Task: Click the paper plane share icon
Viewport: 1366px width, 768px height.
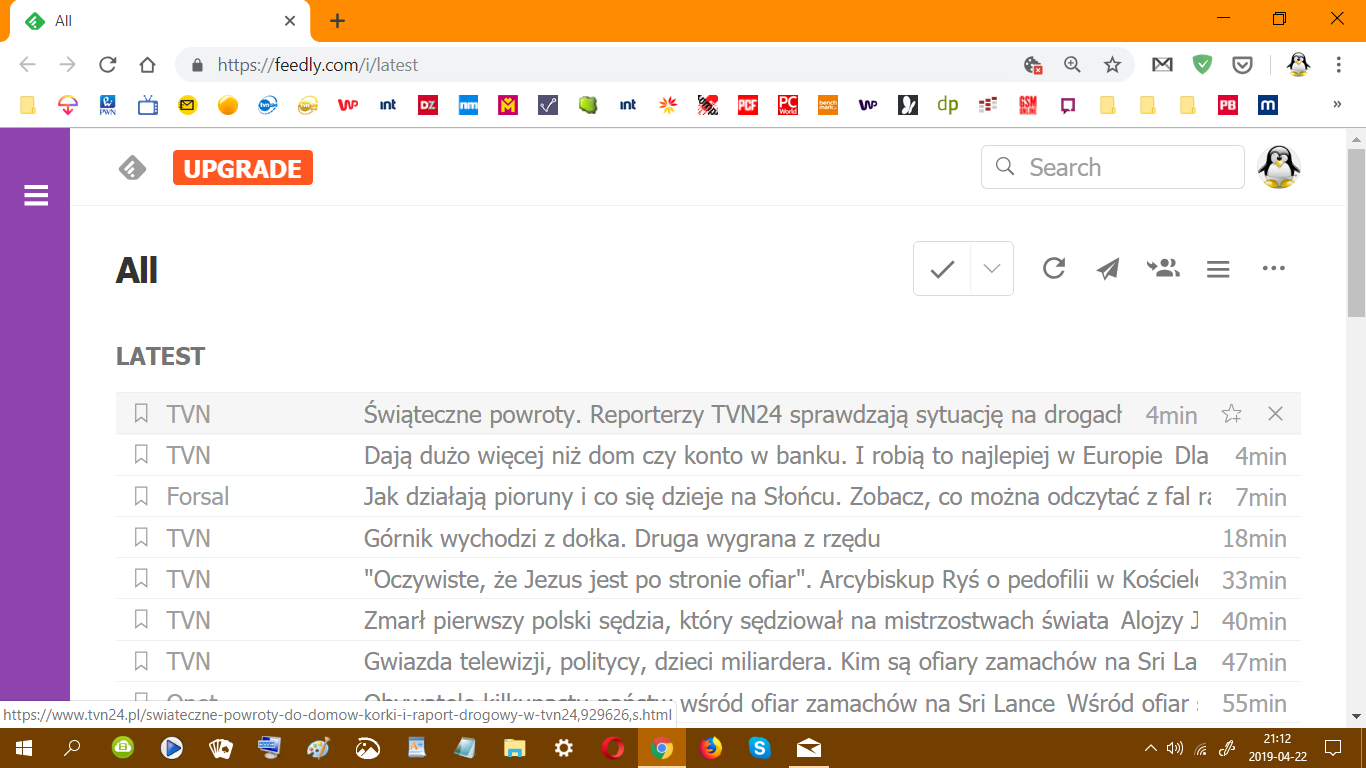Action: point(1108,268)
